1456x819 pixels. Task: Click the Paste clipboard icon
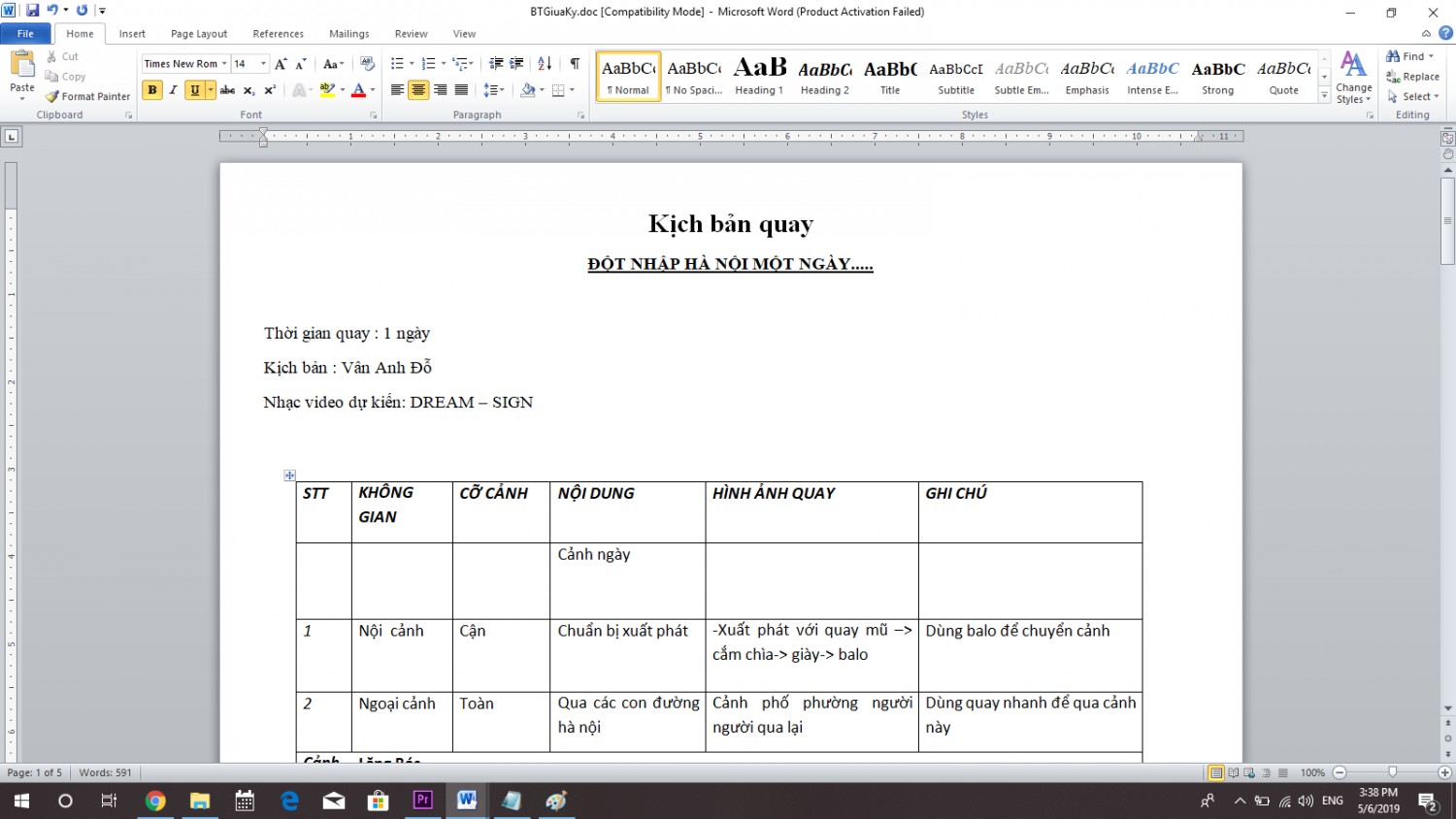21,64
